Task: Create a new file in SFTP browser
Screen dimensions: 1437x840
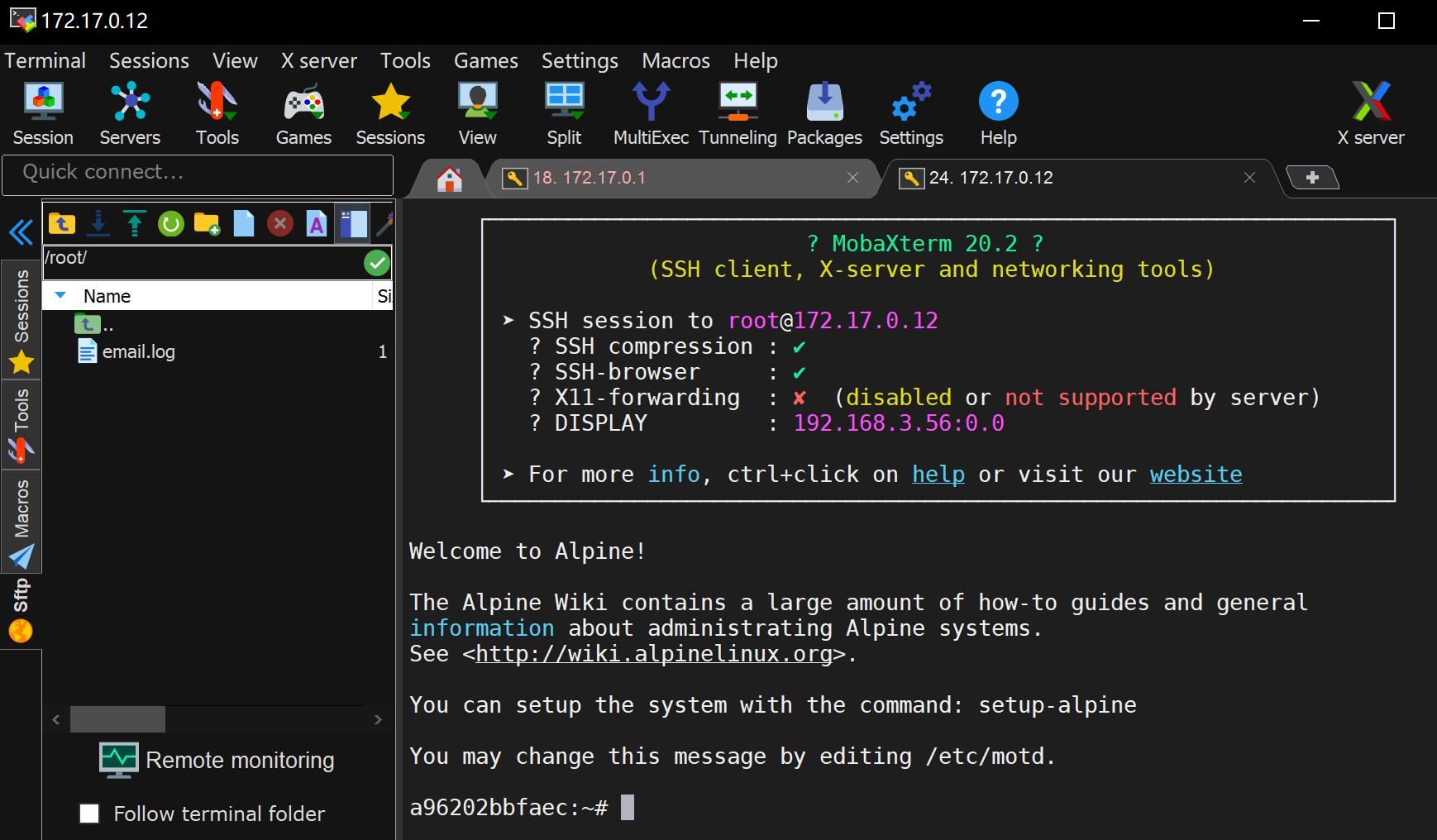Action: point(244,223)
